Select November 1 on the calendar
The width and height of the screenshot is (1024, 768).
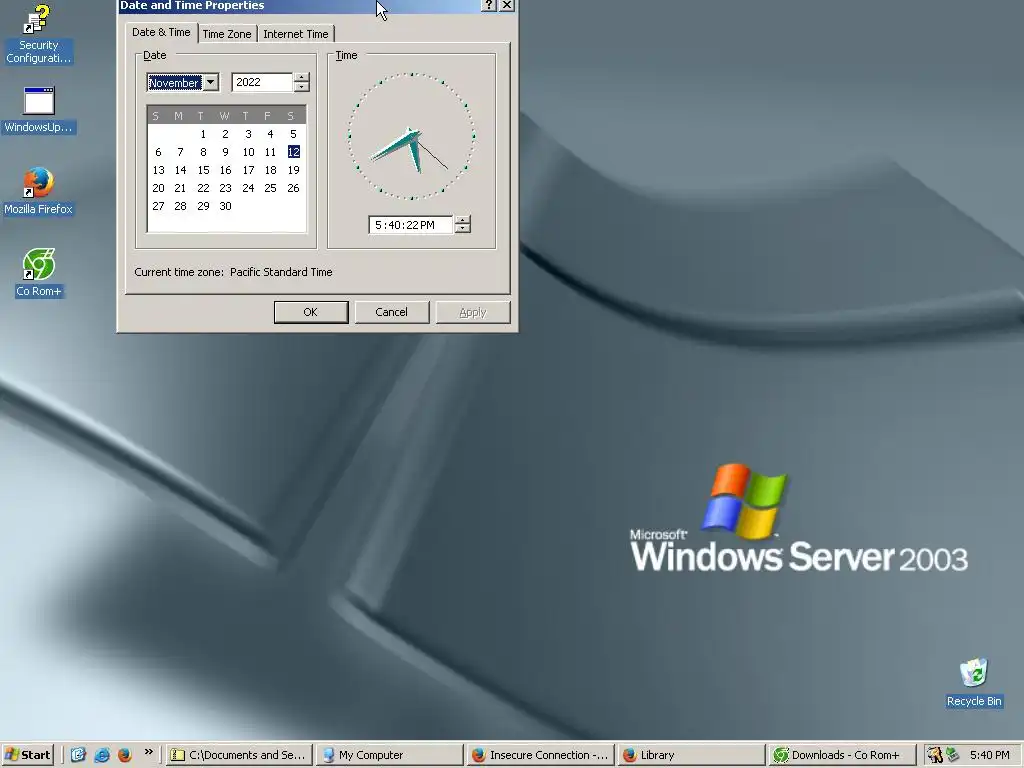203,134
